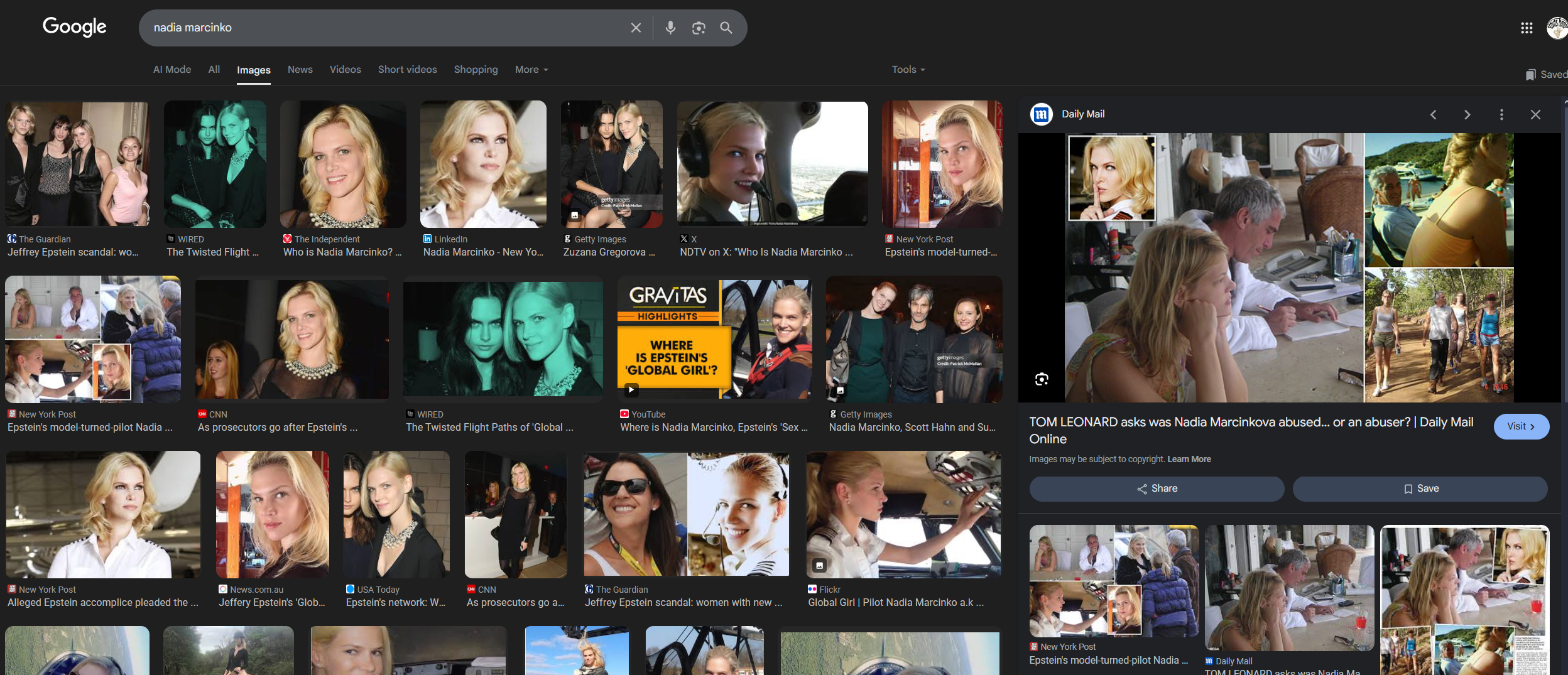Image resolution: width=1568 pixels, height=675 pixels.
Task: Open Getty Images 'Zuzana Gregorova' result
Action: point(609,252)
